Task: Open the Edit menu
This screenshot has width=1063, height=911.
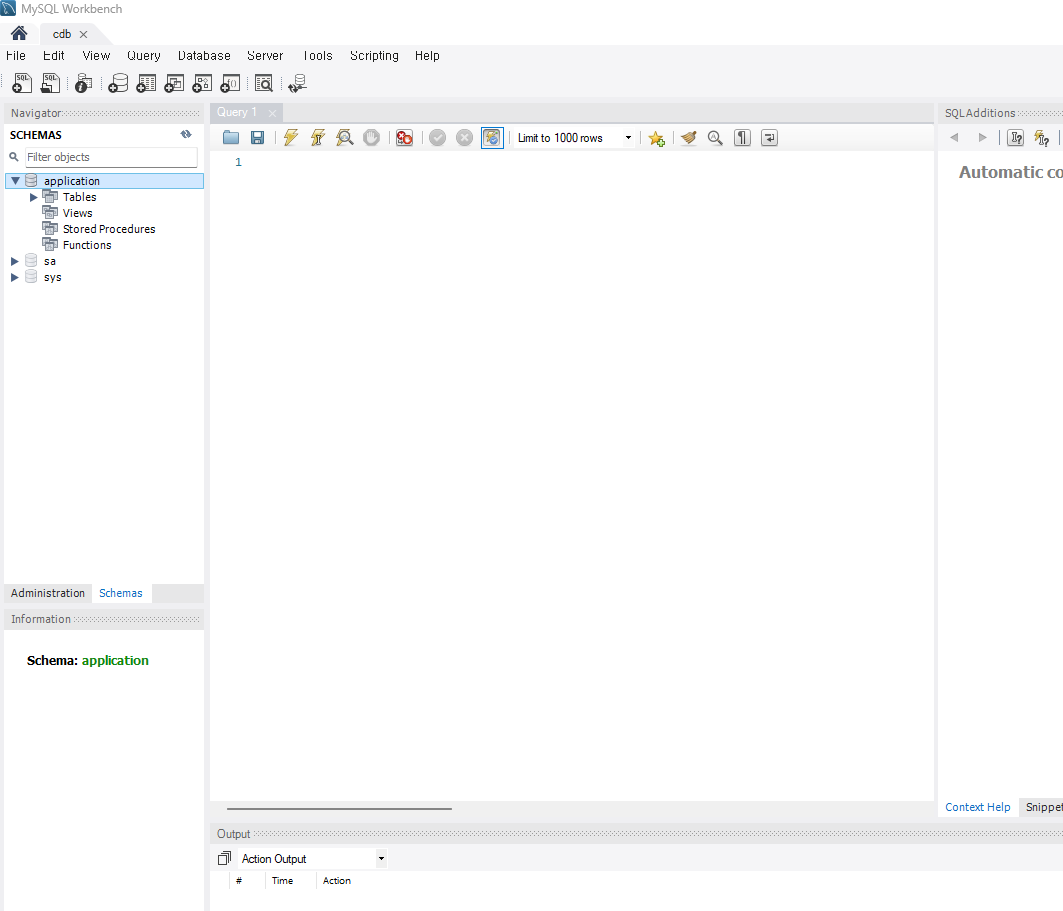Action: pyautogui.click(x=54, y=56)
